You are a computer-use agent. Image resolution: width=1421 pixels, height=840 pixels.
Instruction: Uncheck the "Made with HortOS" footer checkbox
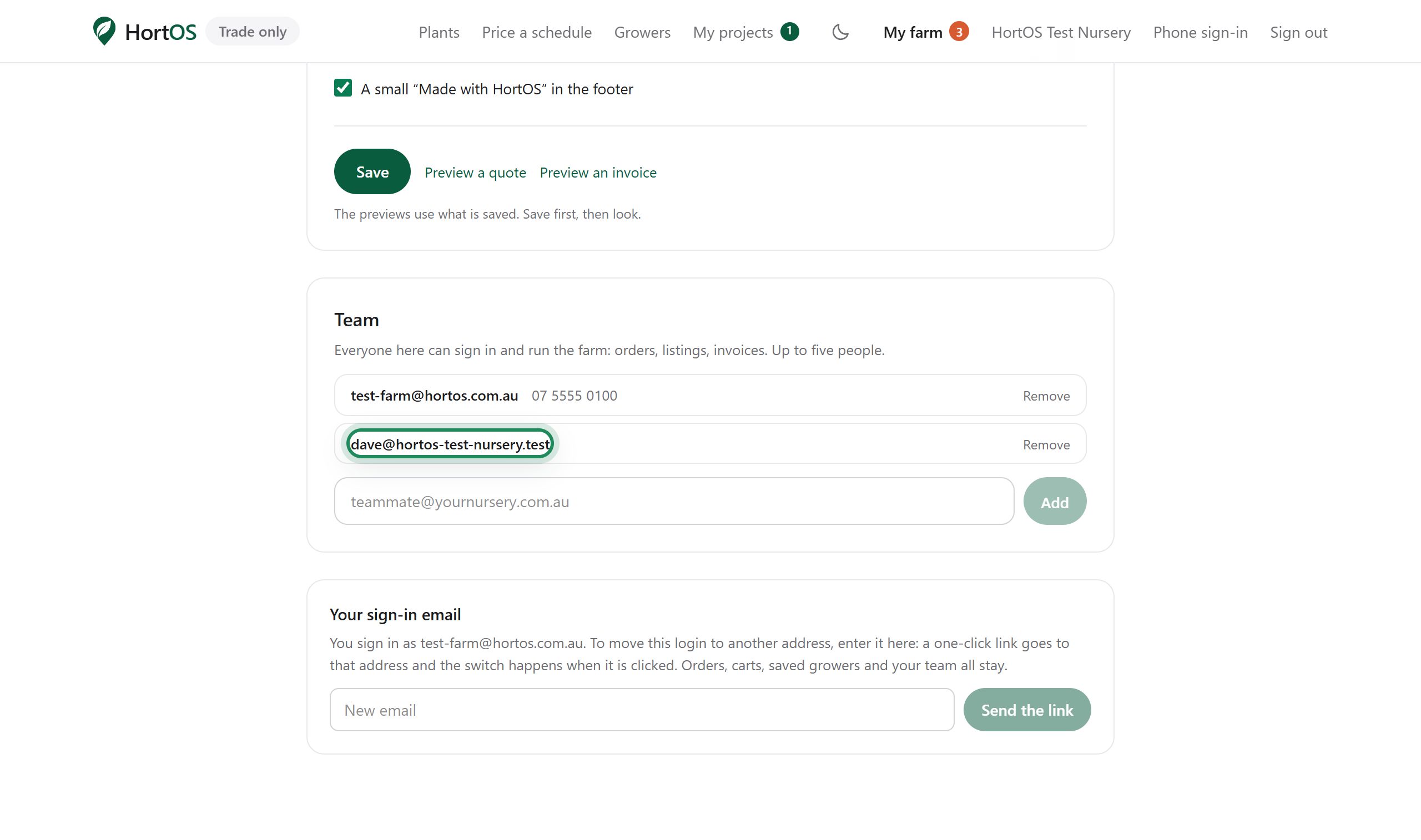(342, 88)
